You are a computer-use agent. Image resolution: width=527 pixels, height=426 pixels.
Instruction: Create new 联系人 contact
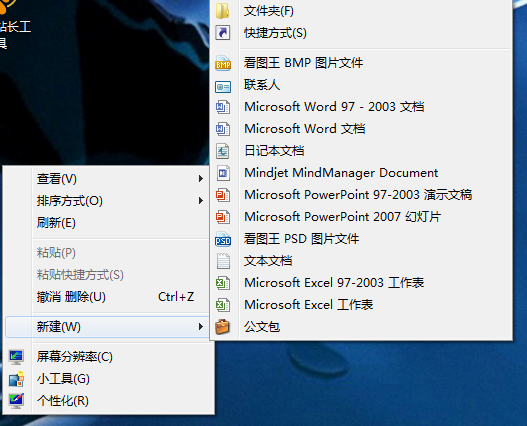pos(361,85)
